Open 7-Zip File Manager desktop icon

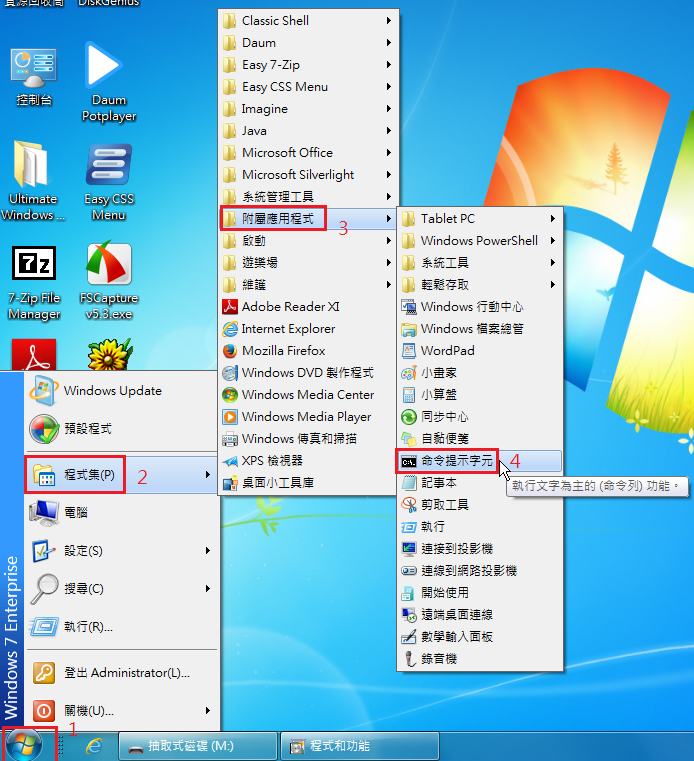[34, 282]
